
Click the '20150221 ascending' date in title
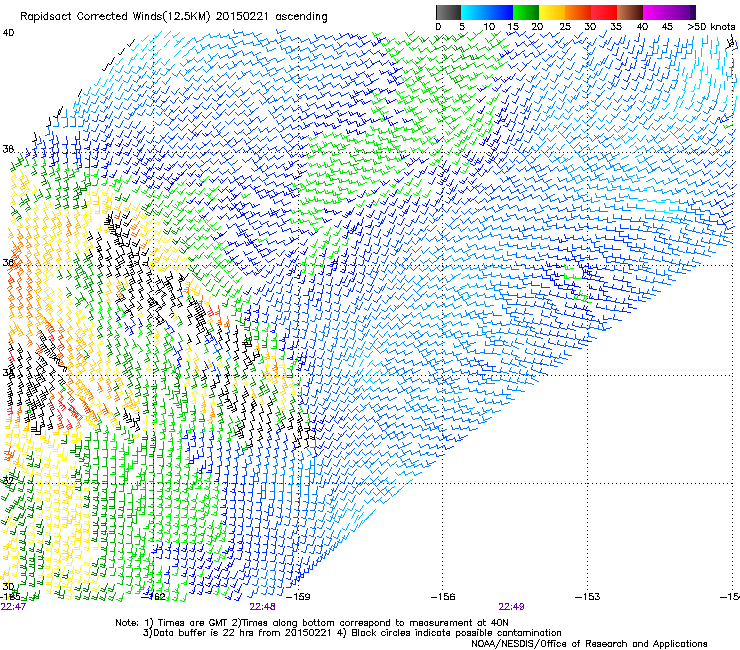tap(271, 17)
